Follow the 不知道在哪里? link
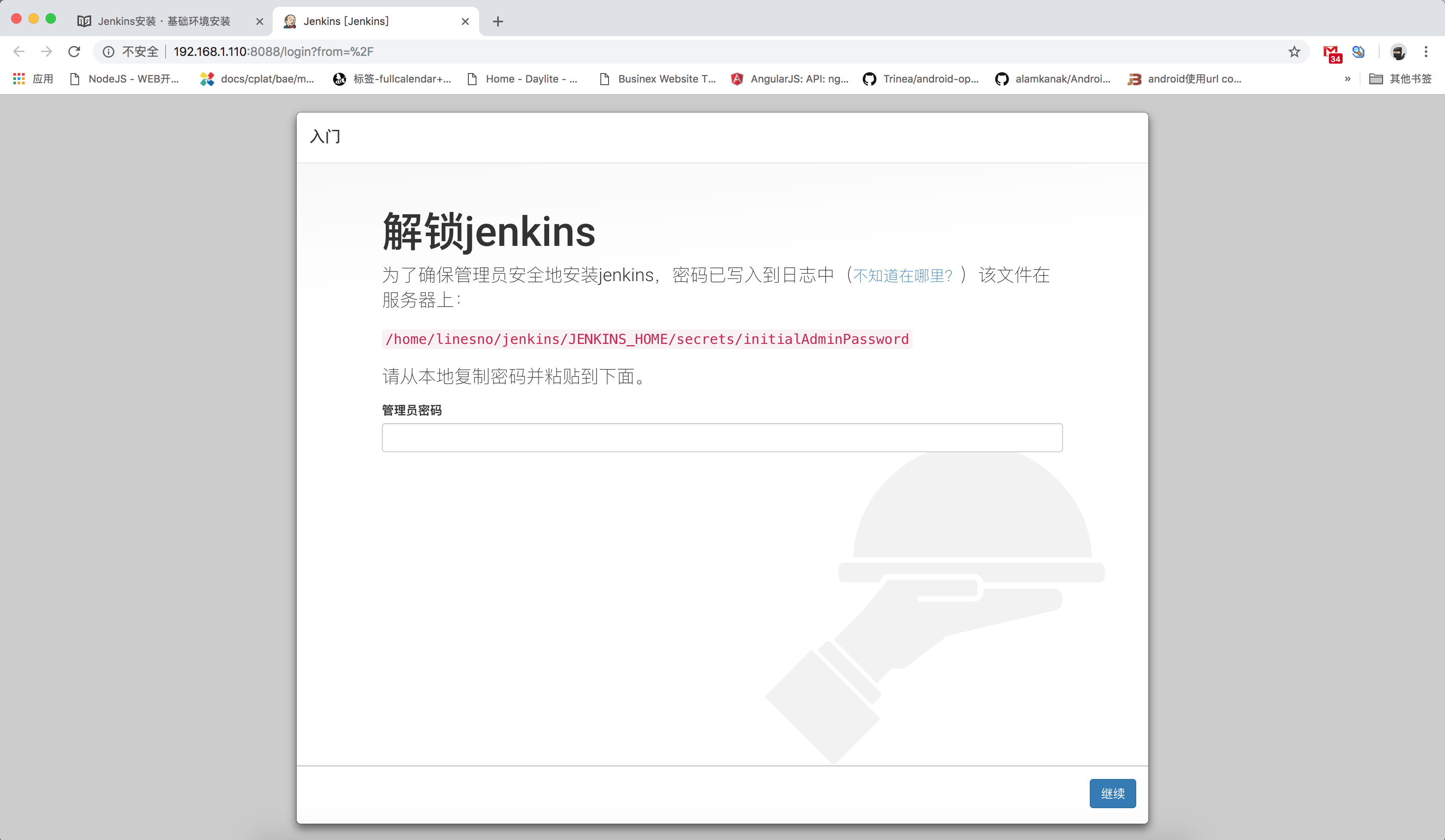The image size is (1445, 840). coord(902,276)
